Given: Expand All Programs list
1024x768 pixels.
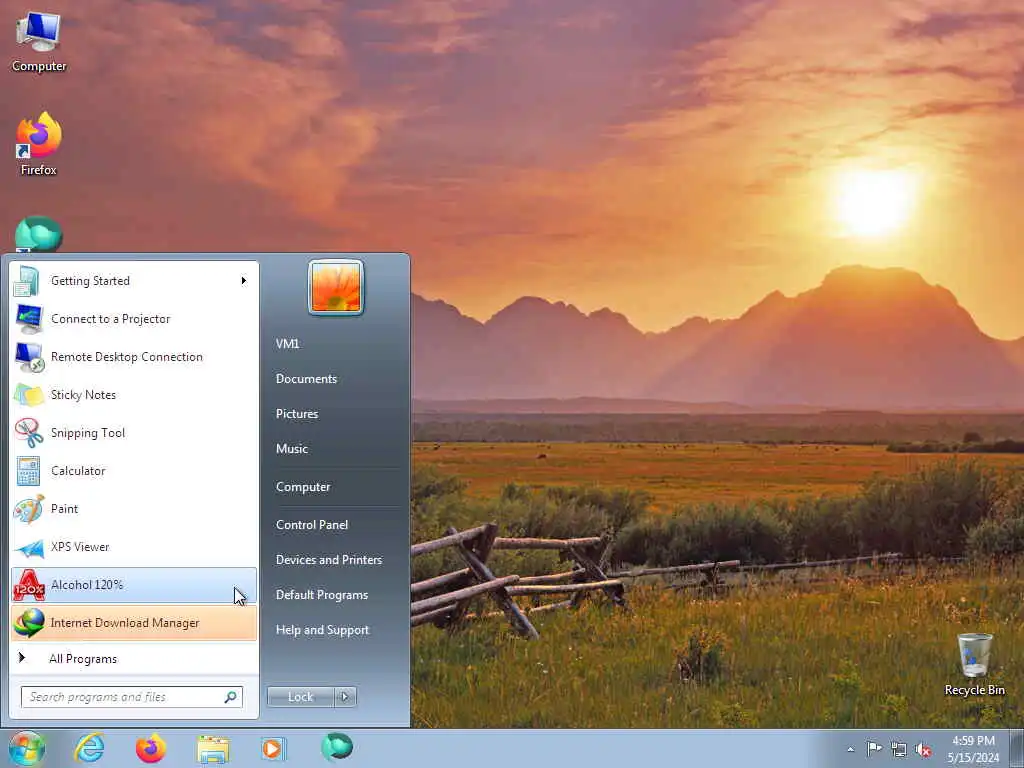Looking at the screenshot, I should pos(83,659).
